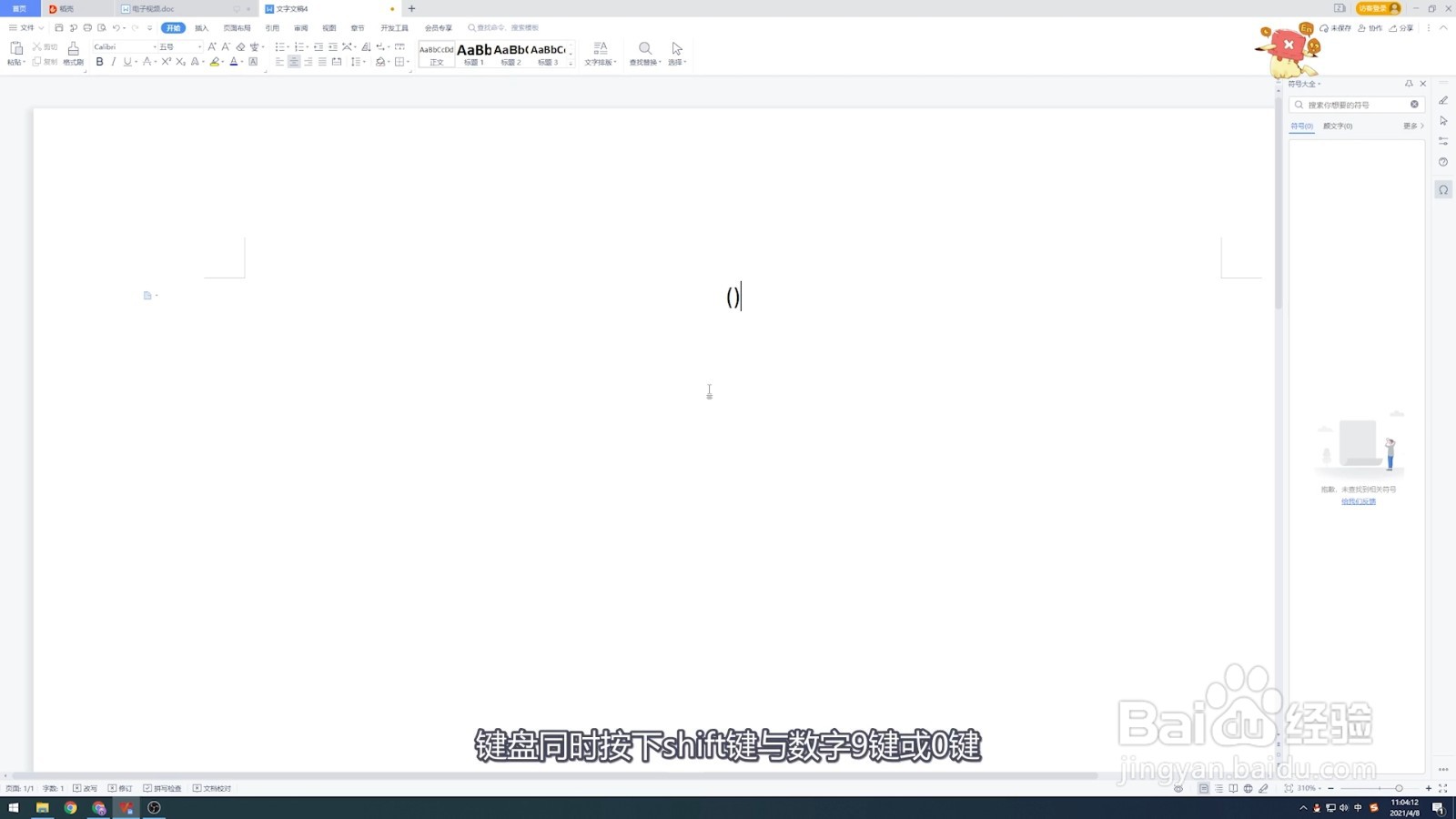1456x819 pixels.
Task: Click the Clear formatting eraser icon
Action: coord(240,46)
